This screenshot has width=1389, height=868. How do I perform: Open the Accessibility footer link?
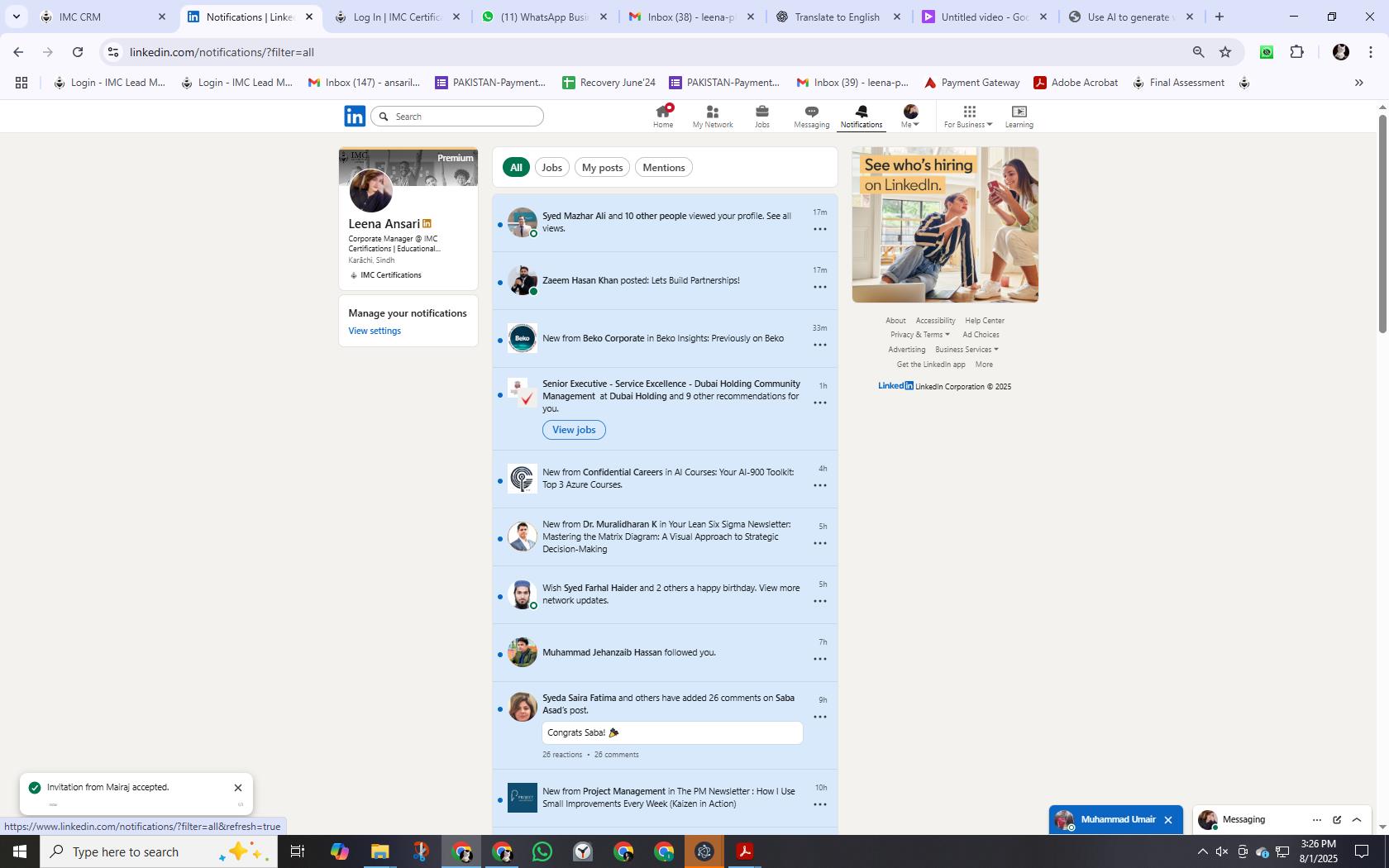[935, 321]
